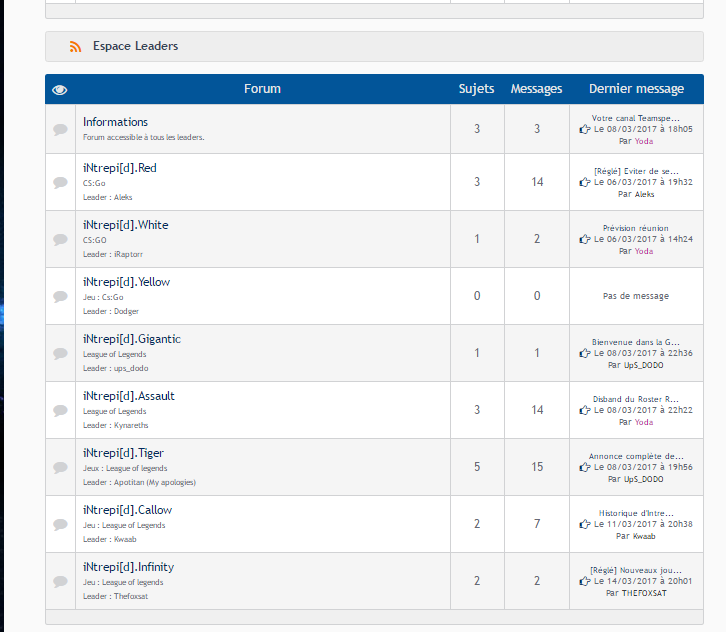The width and height of the screenshot is (726, 632).
Task: Open the iNtrepi[d].Assault forum
Action: pyautogui.click(x=128, y=396)
